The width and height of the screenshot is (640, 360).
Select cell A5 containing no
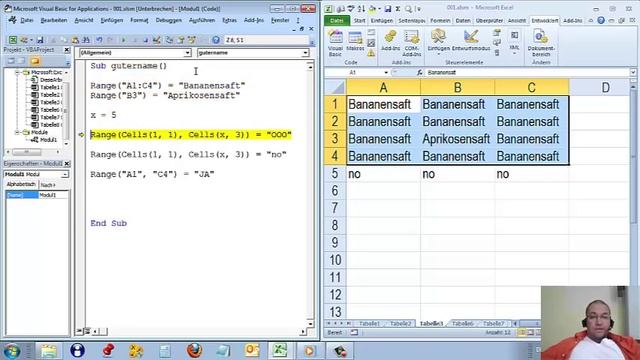pyautogui.click(x=383, y=174)
